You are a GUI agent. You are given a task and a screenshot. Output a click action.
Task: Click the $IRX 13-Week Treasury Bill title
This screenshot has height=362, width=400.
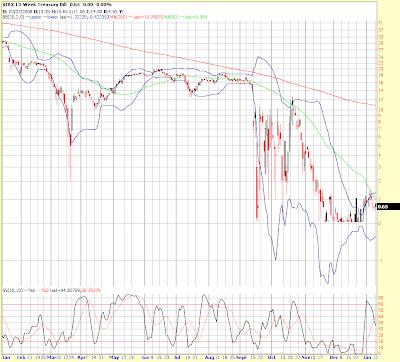pos(34,5)
